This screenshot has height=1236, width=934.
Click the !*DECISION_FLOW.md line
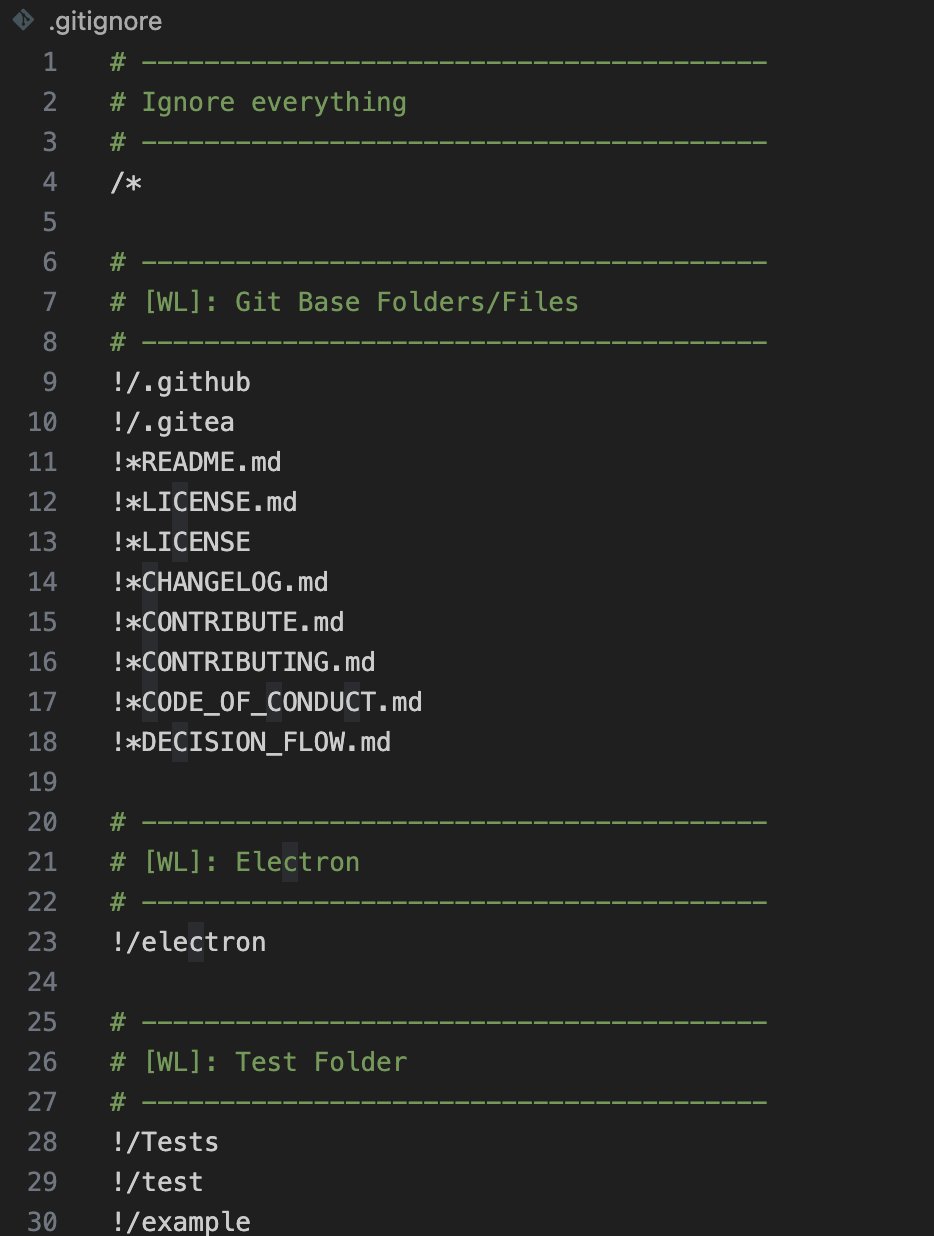tap(251, 742)
